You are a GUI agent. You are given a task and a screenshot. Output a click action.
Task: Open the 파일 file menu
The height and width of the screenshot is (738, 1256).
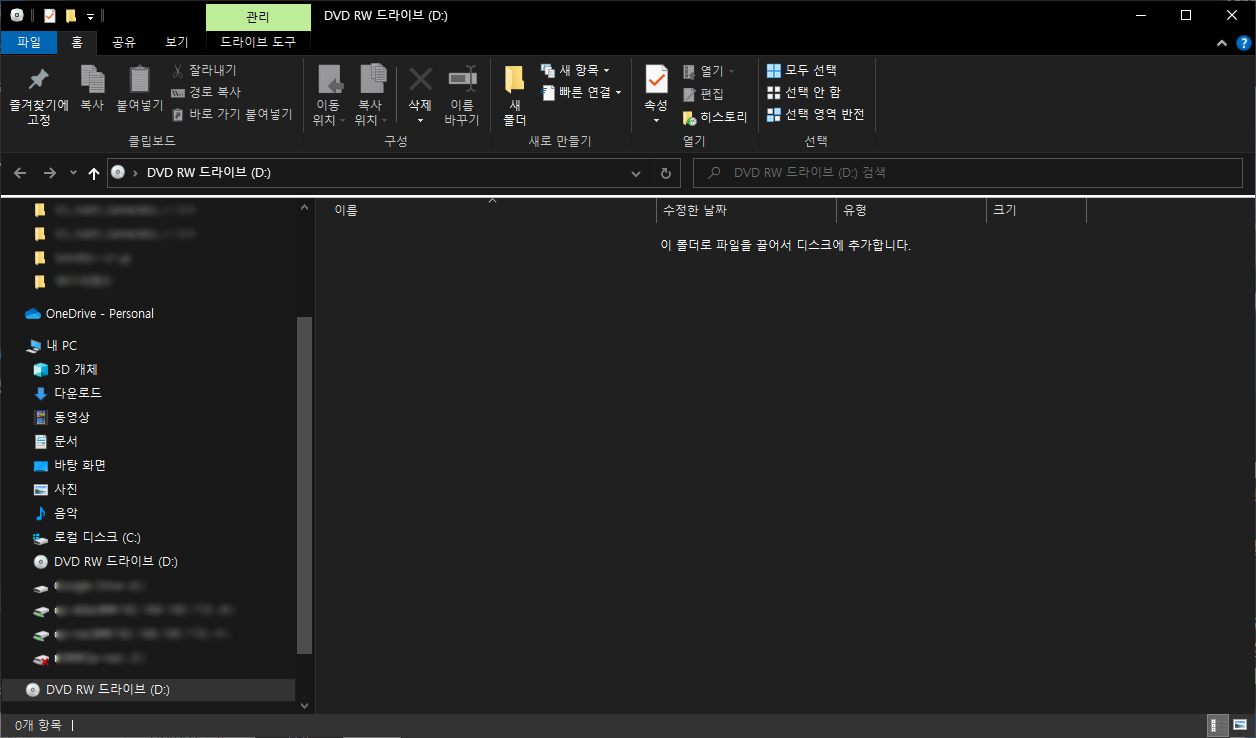point(29,42)
